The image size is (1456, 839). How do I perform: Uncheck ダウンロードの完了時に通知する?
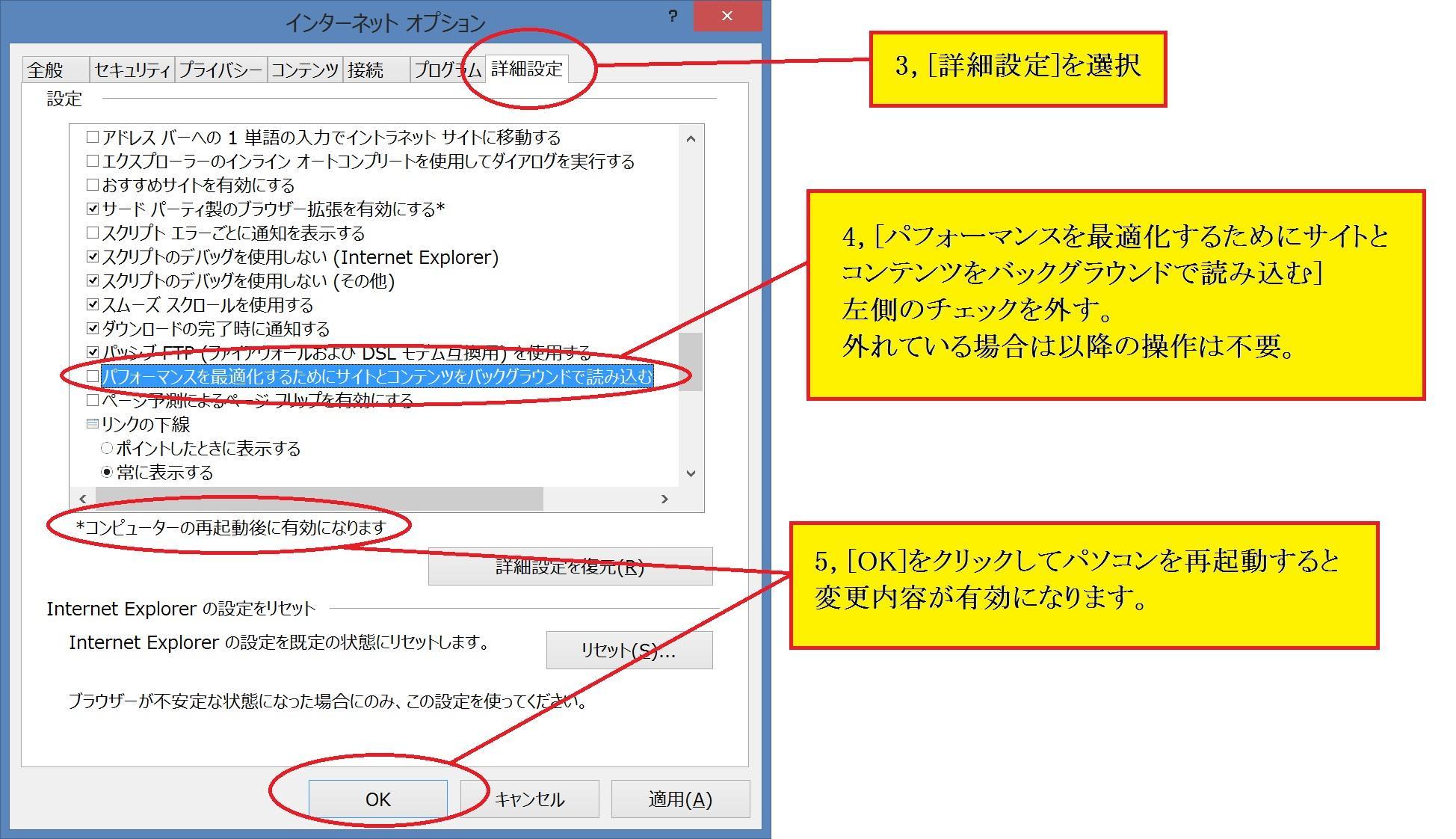point(93,328)
